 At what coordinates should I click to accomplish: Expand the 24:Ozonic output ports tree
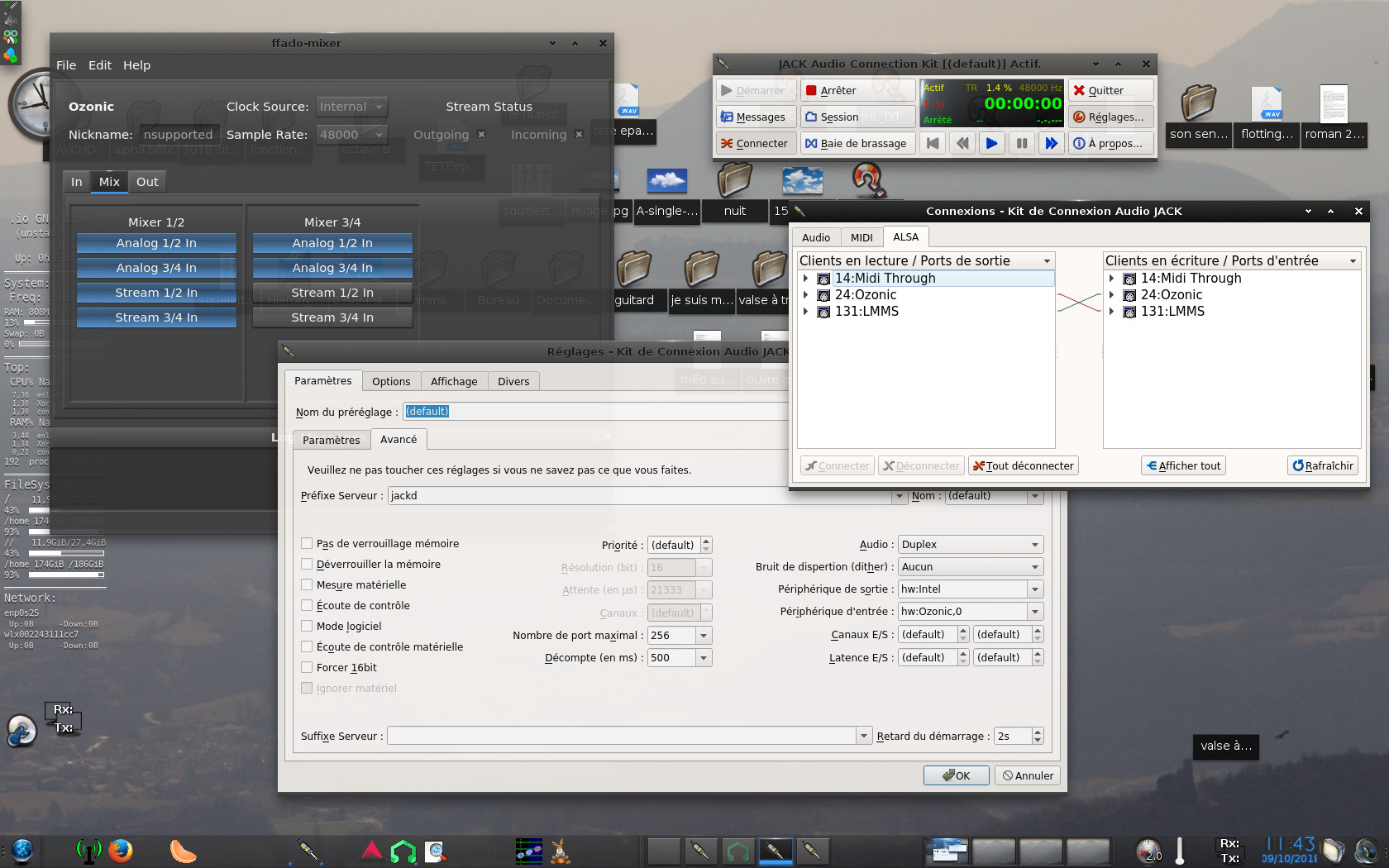click(x=806, y=295)
